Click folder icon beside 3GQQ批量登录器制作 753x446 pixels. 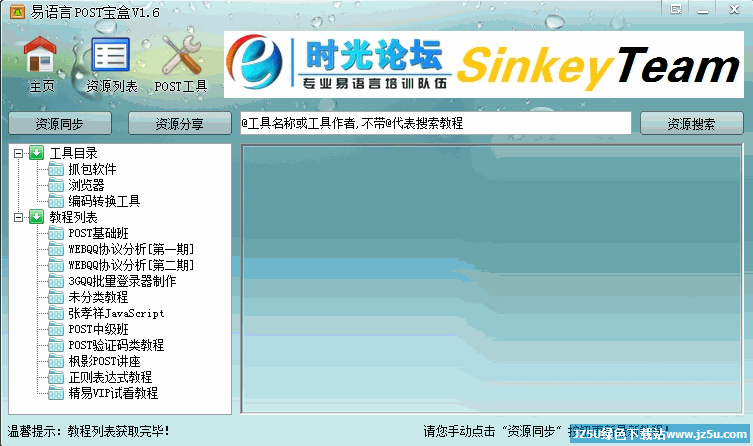pyautogui.click(x=56, y=281)
